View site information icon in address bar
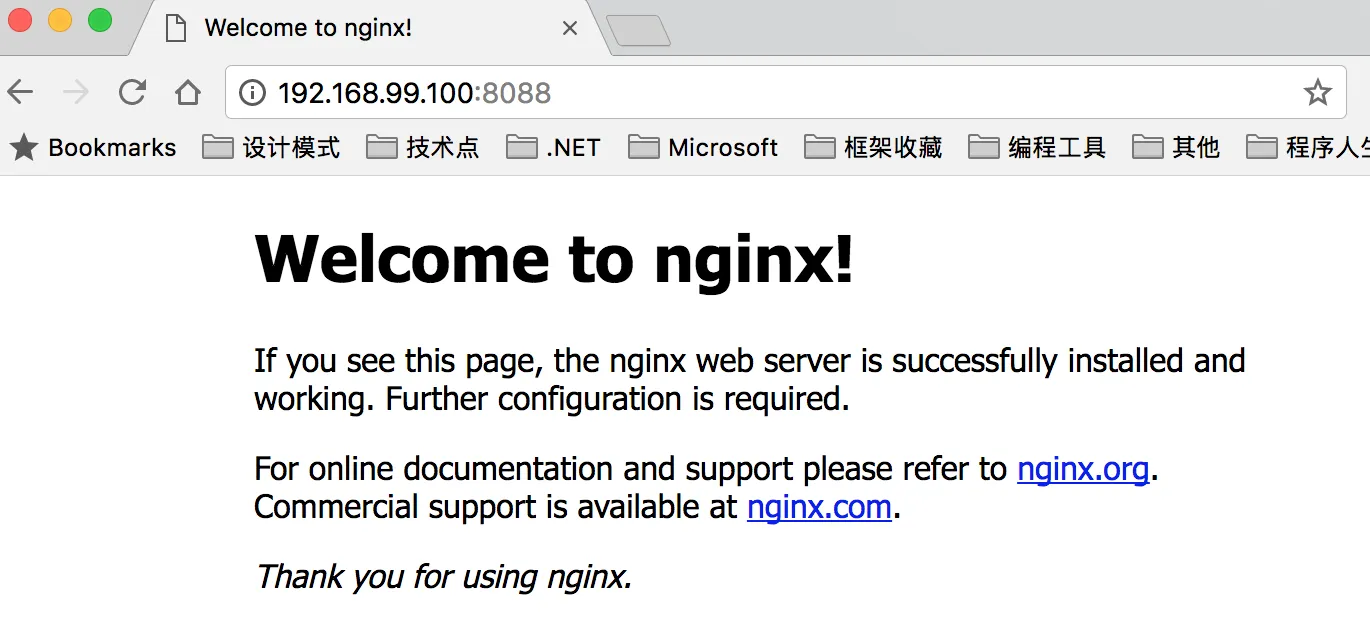Viewport: 1370px width, 634px height. [252, 93]
